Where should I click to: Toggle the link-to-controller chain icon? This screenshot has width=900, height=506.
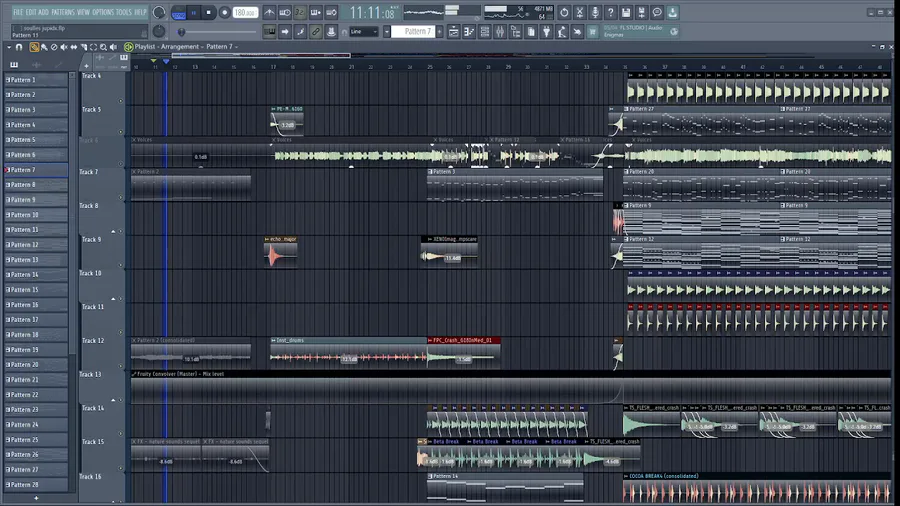tap(316, 32)
